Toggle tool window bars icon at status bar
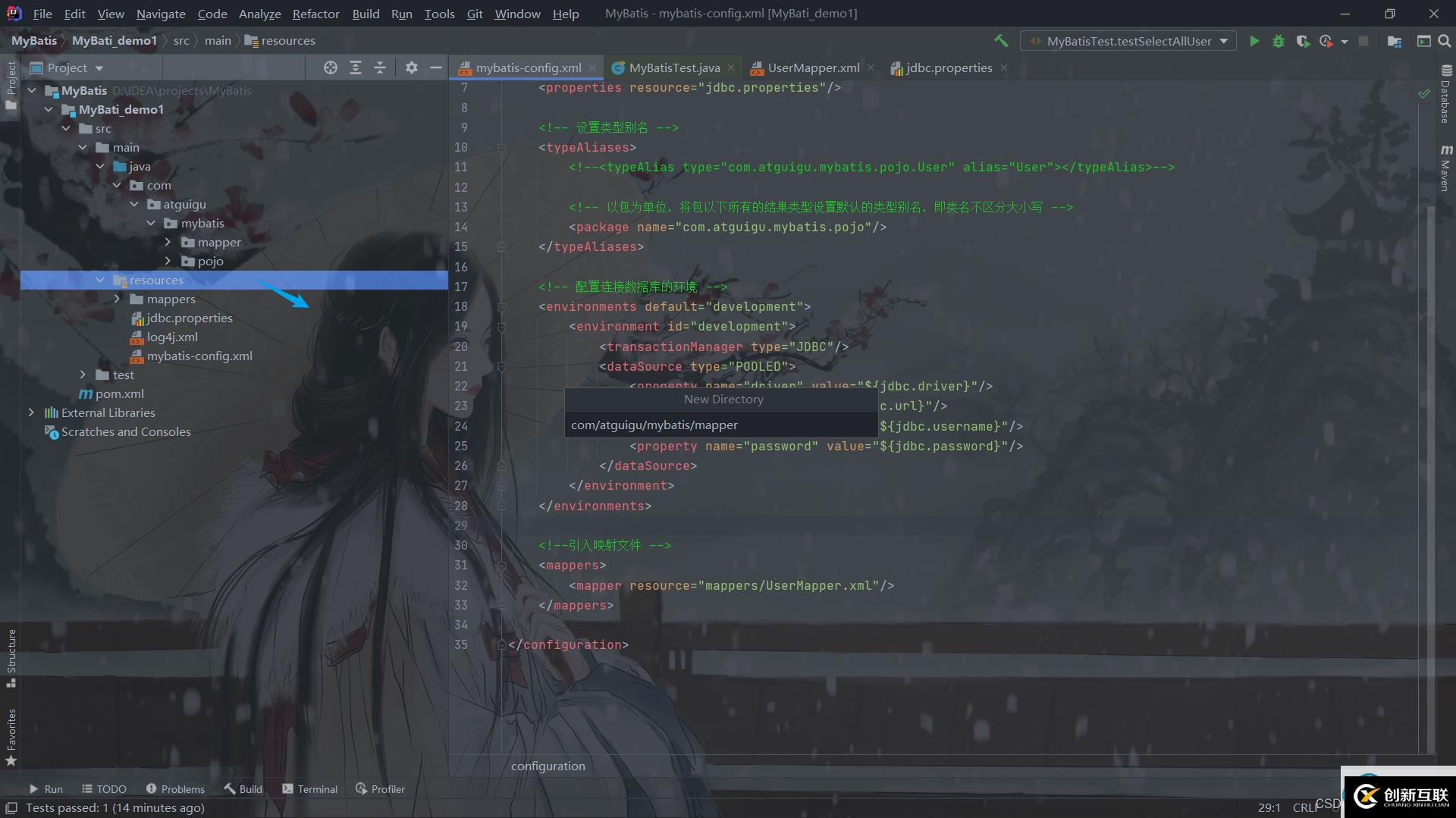Screen dimensions: 1456x818 pos(11,808)
